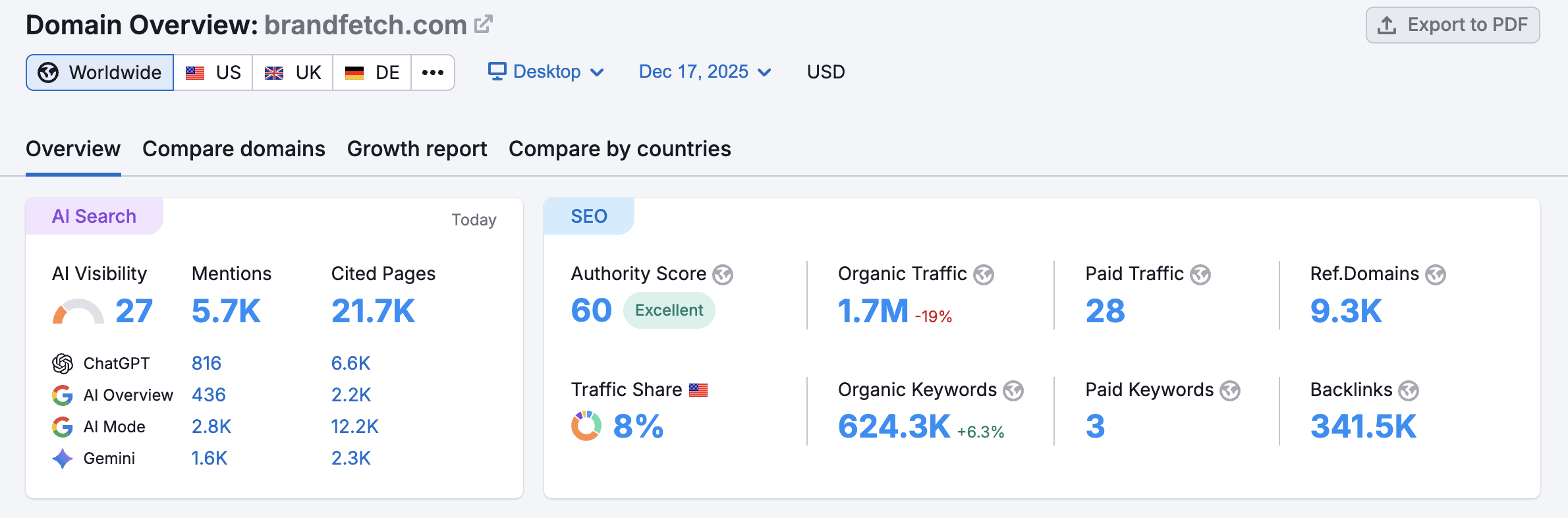1568x518 pixels.
Task: Click the Traffic Share donut chart
Action: pyautogui.click(x=586, y=426)
